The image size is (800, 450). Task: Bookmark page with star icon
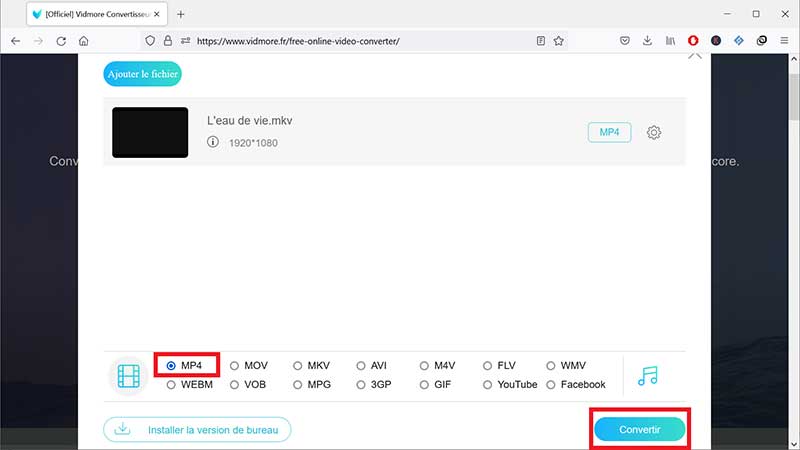(x=559, y=41)
